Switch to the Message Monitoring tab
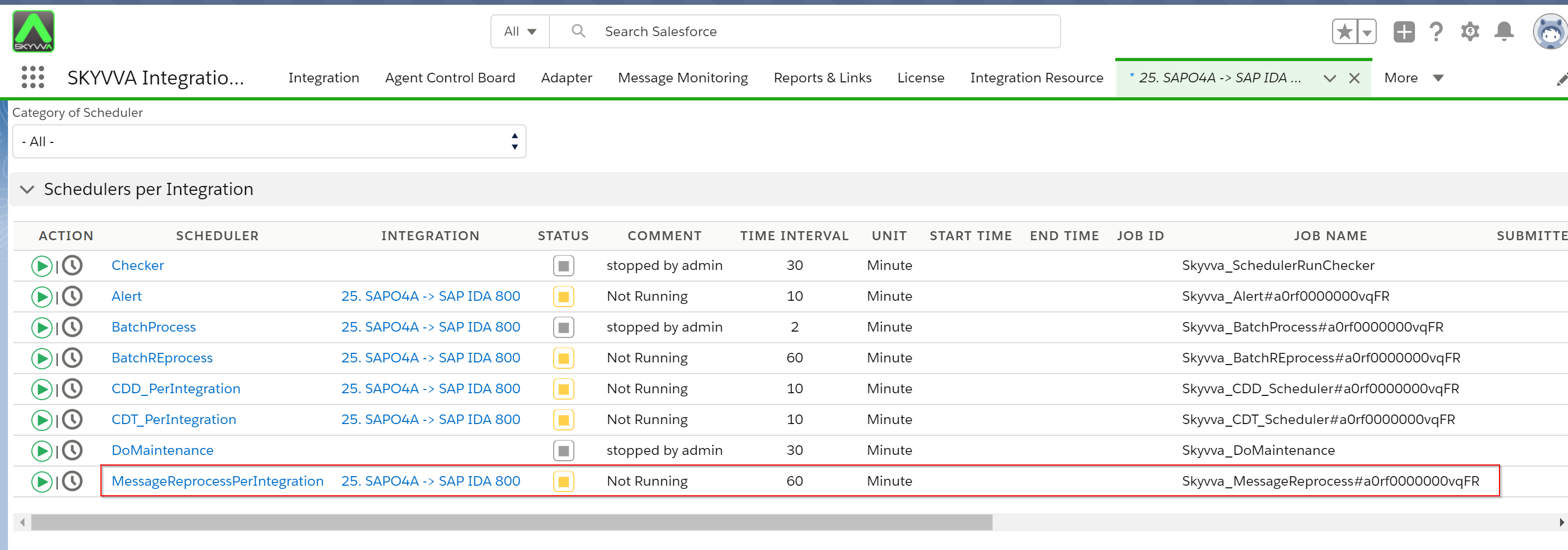 (683, 78)
